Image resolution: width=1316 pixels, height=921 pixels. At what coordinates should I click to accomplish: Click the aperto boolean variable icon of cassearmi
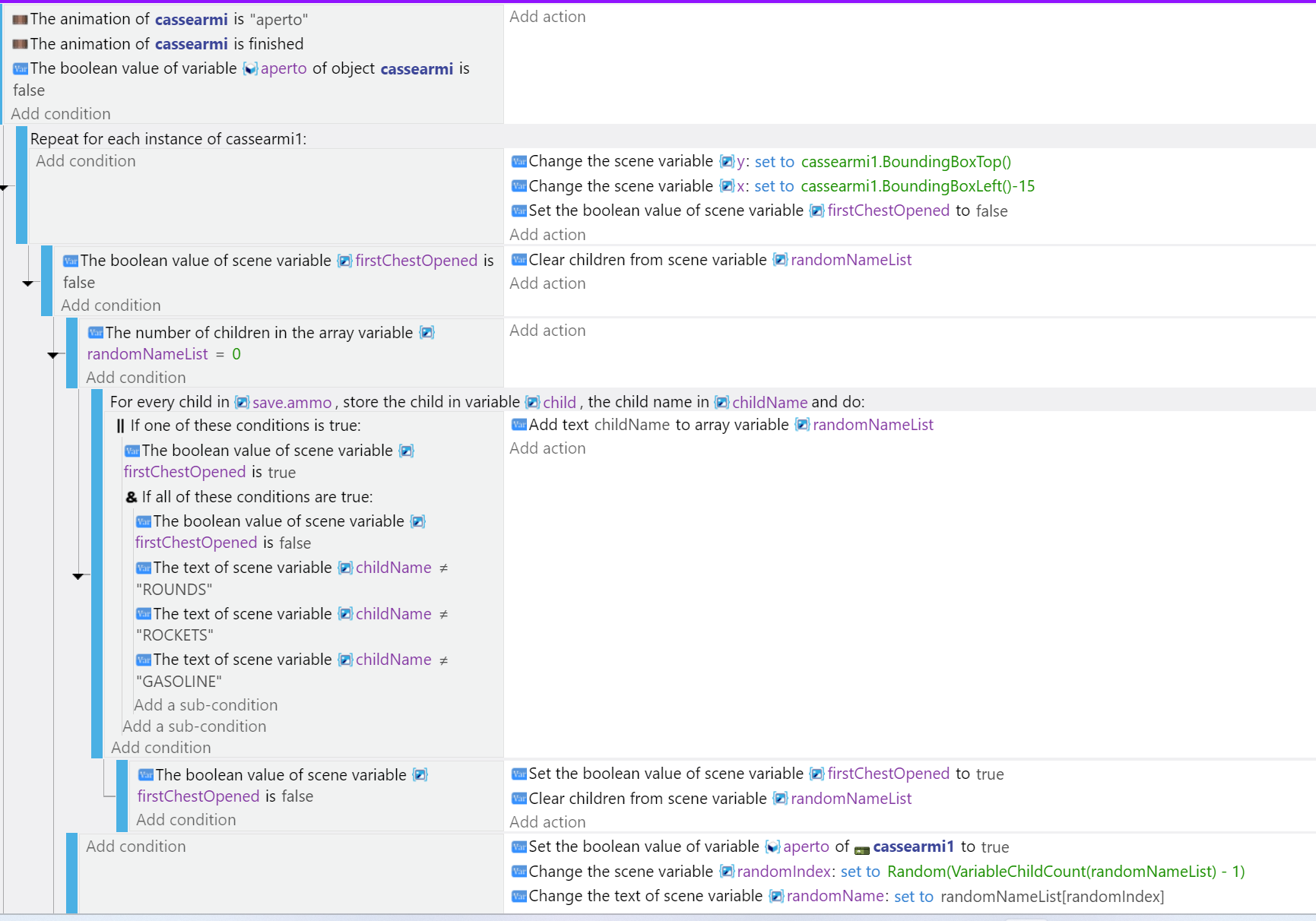click(250, 68)
